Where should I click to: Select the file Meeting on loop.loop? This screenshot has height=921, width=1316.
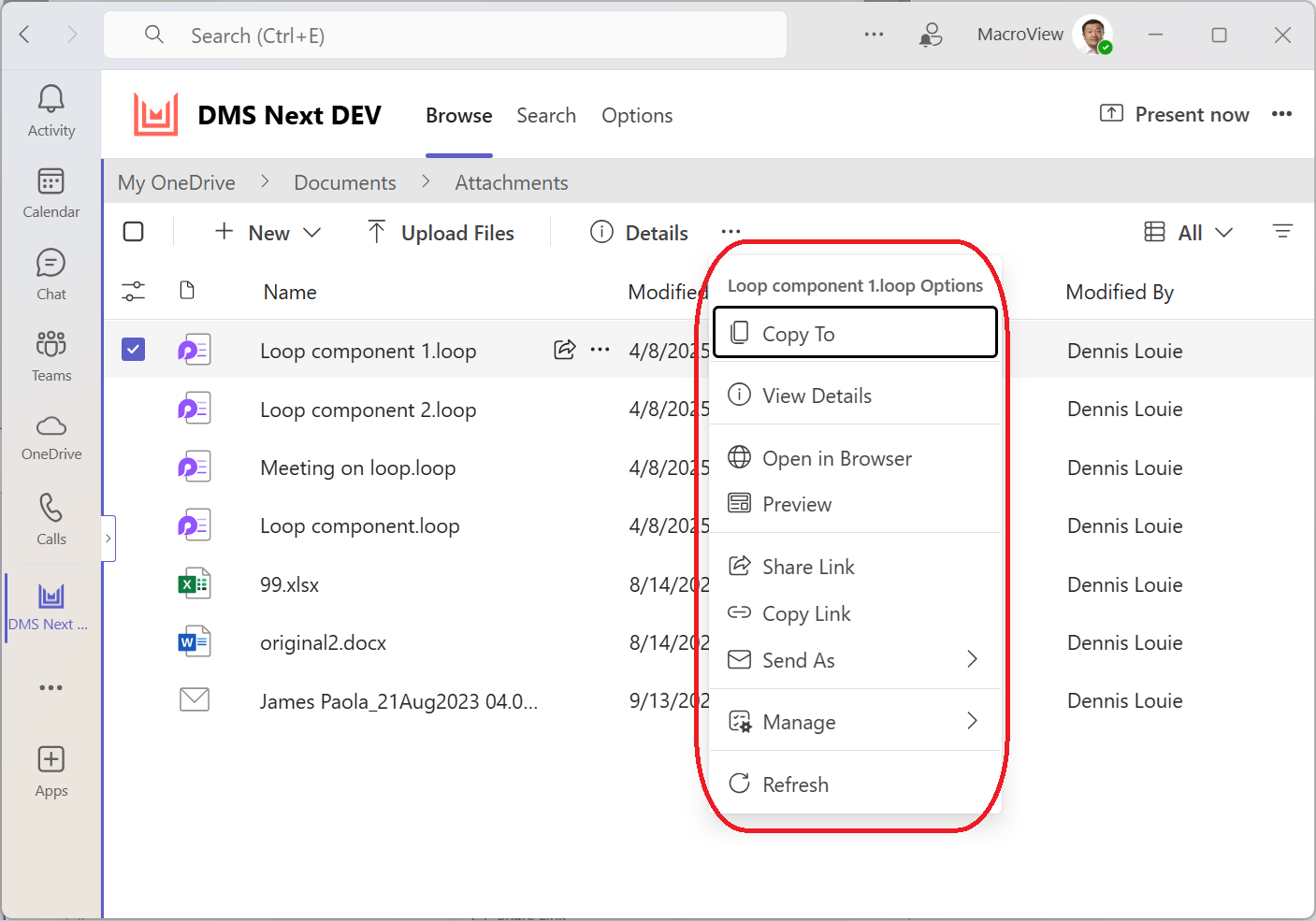(358, 468)
